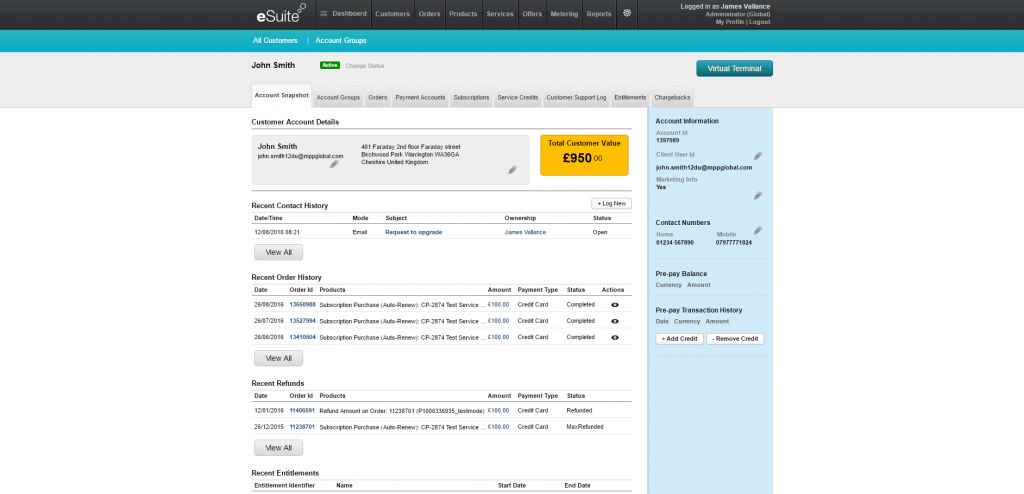Edit Marketing Info using the pencil icon
This screenshot has width=1024, height=494.
(758, 195)
